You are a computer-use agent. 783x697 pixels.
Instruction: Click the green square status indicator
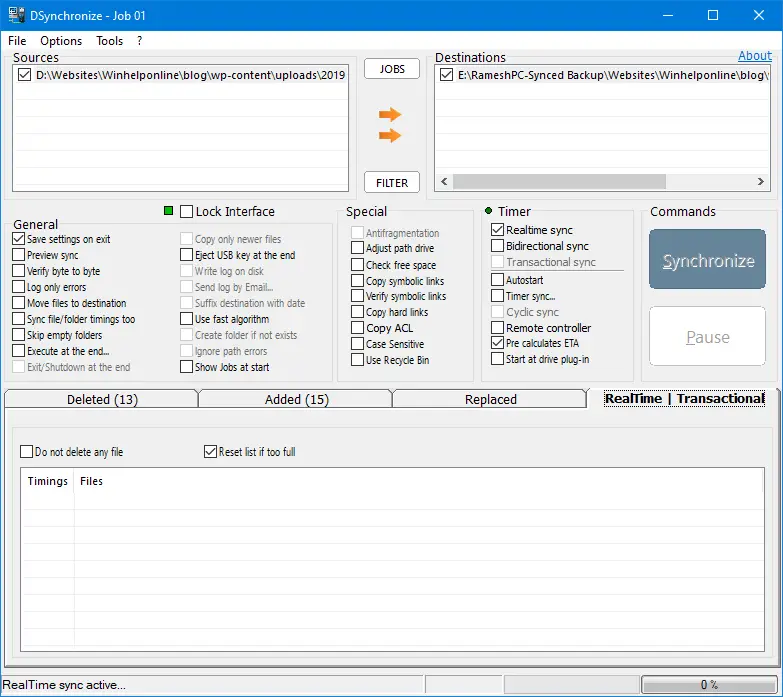pos(169,211)
